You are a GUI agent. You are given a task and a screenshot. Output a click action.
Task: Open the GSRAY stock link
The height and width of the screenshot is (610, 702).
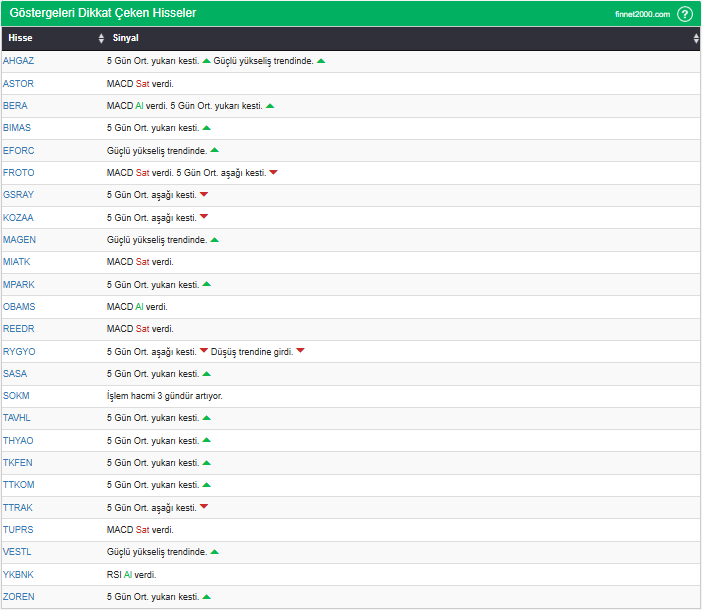(x=18, y=195)
